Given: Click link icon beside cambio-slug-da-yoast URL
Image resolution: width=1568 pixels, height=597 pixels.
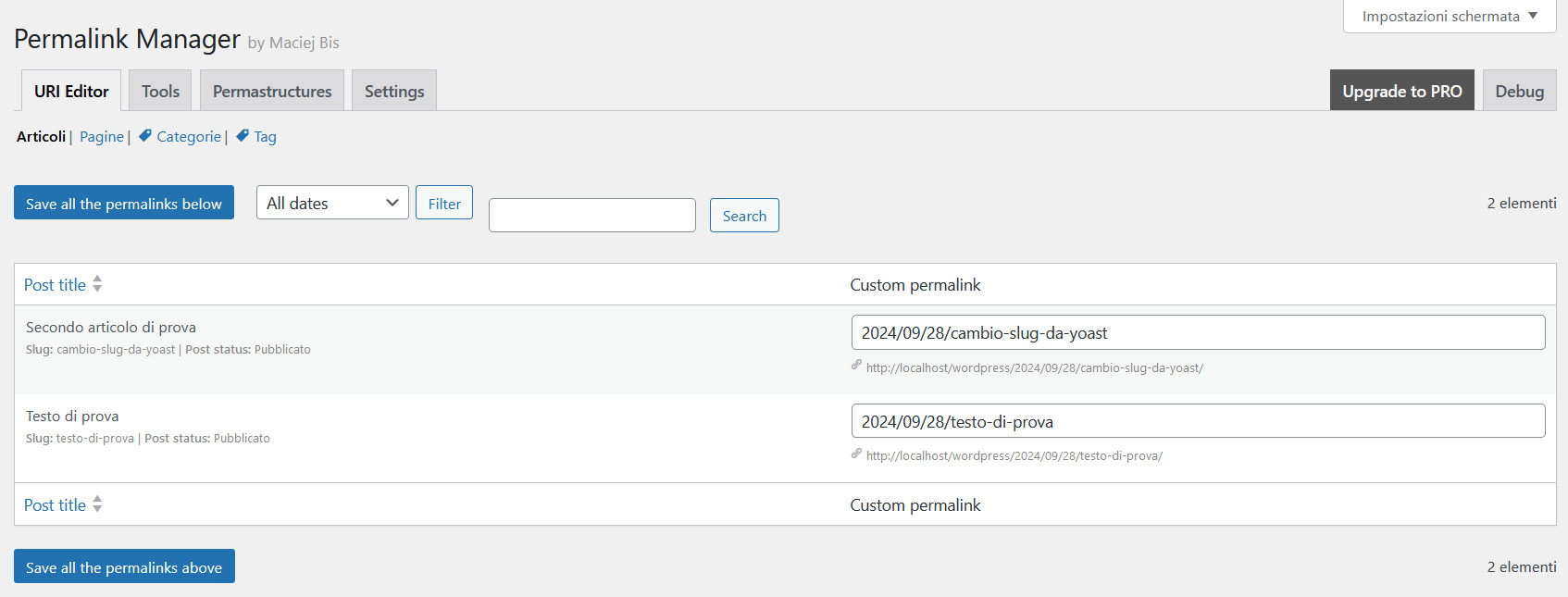Looking at the screenshot, I should click(x=857, y=366).
